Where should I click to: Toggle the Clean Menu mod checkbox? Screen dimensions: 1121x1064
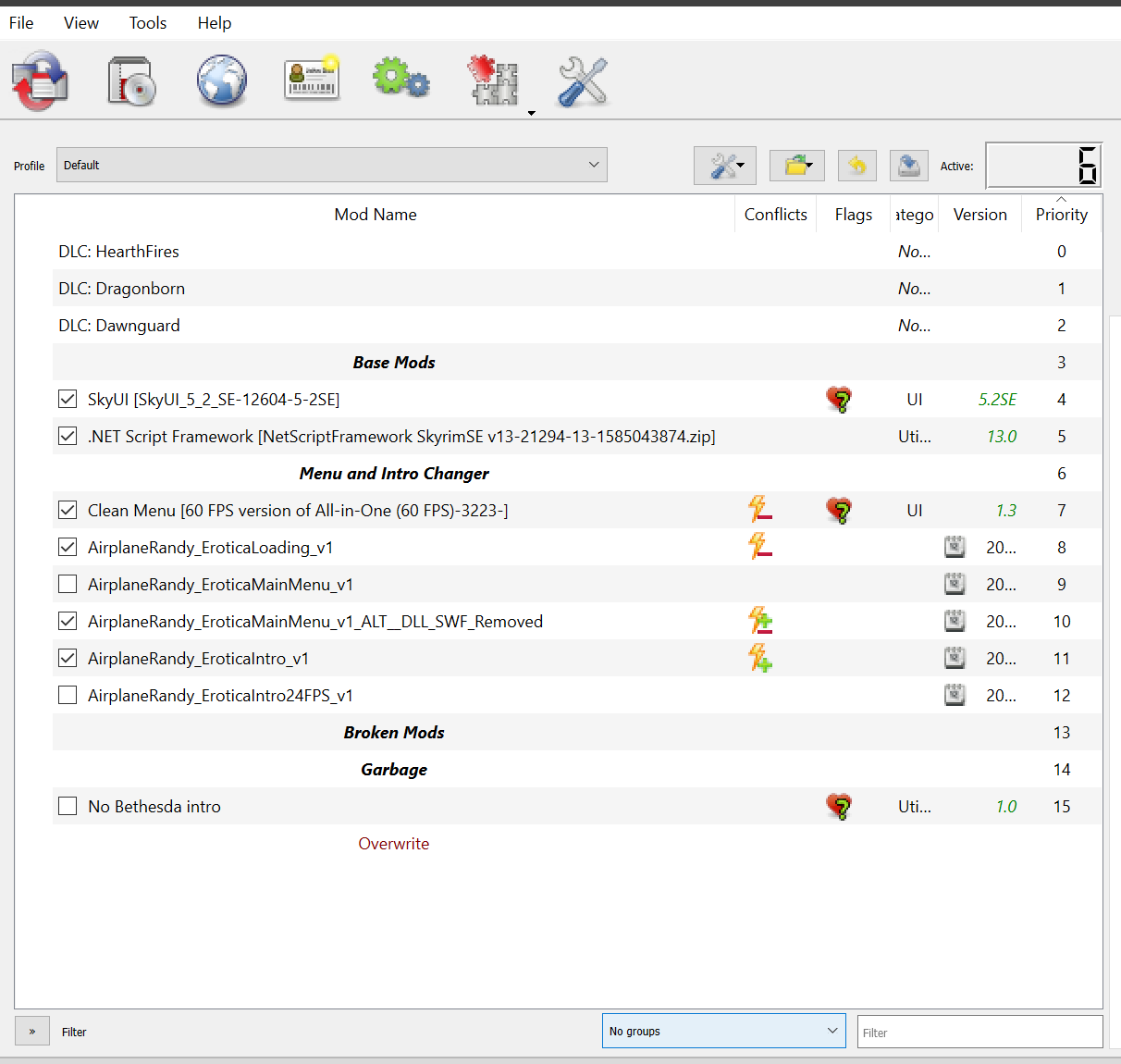(68, 510)
